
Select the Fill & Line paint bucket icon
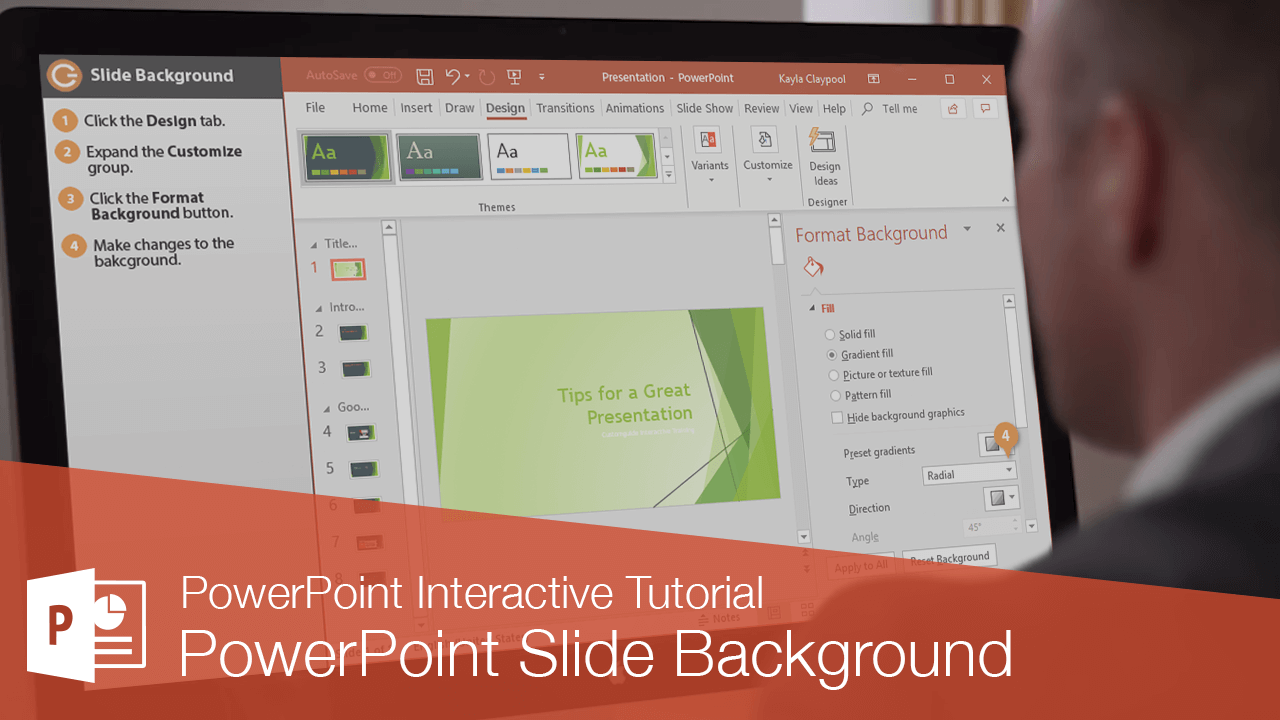[x=812, y=266]
